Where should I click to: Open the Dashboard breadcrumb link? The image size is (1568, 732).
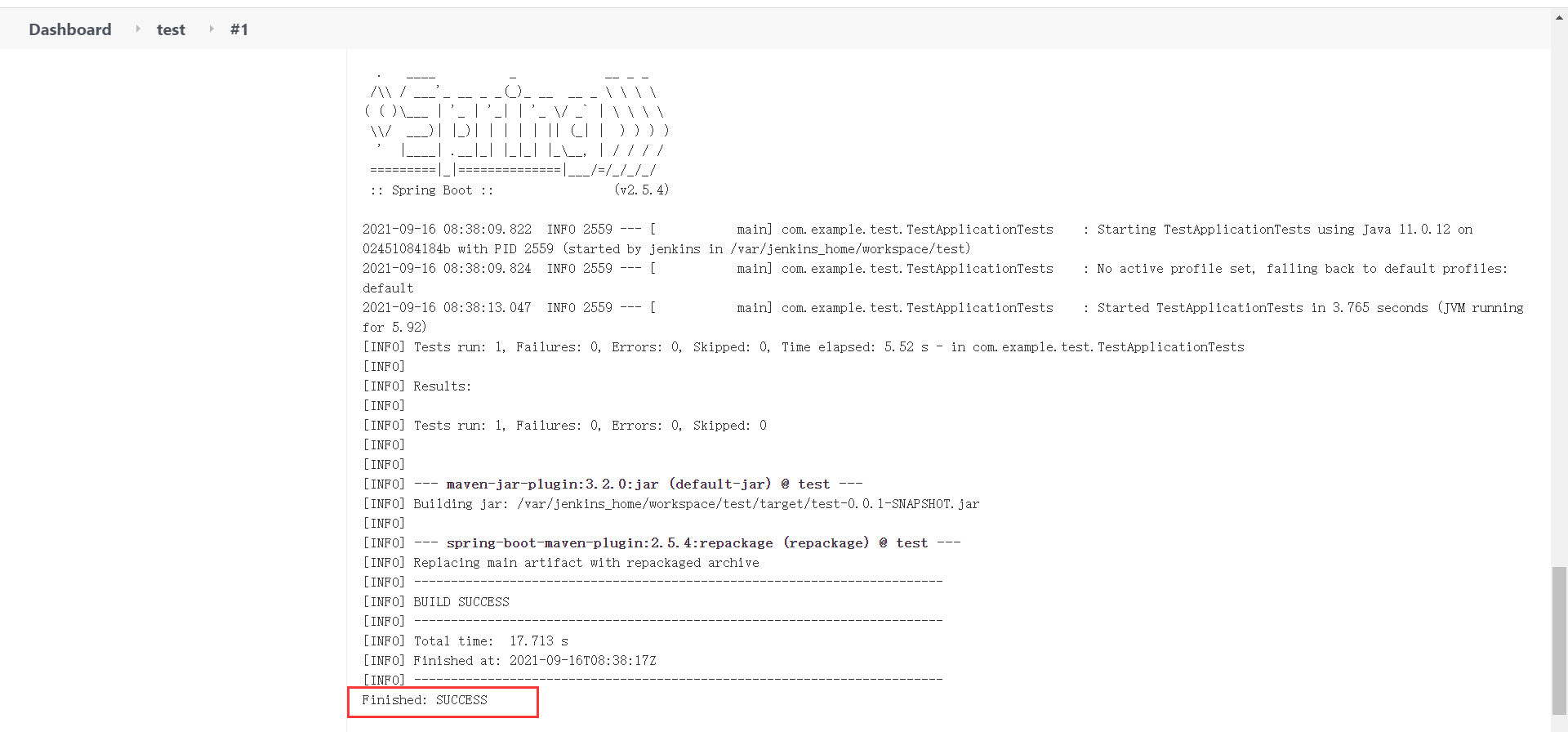coord(70,29)
